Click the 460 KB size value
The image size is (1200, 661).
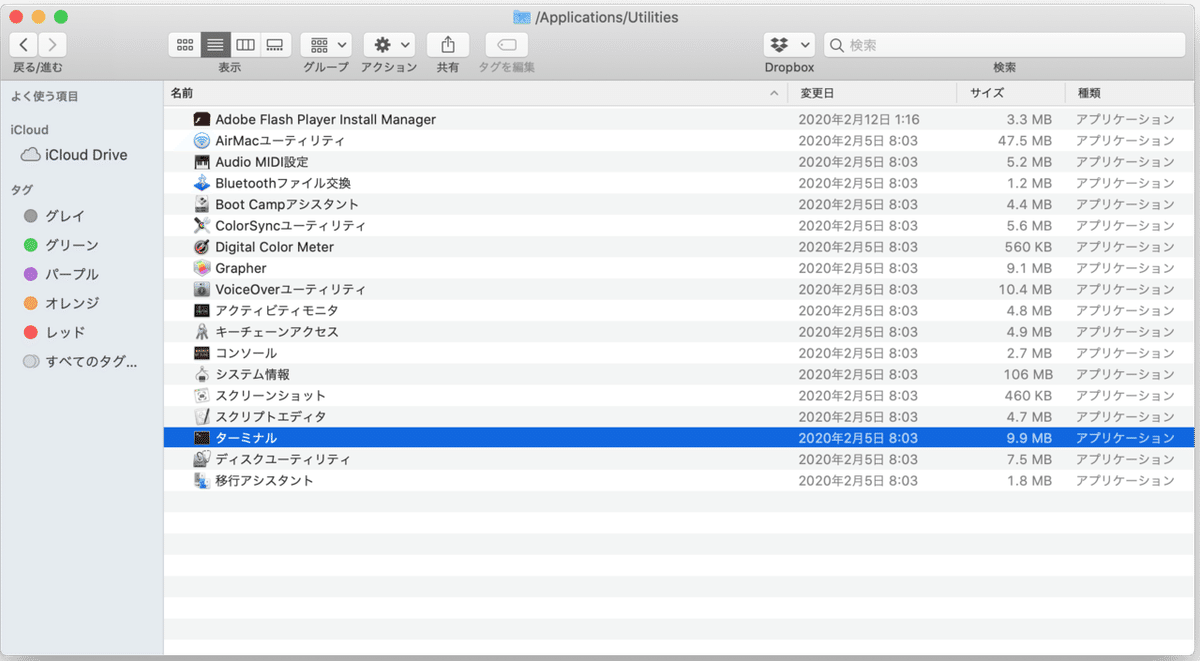click(x=1029, y=396)
